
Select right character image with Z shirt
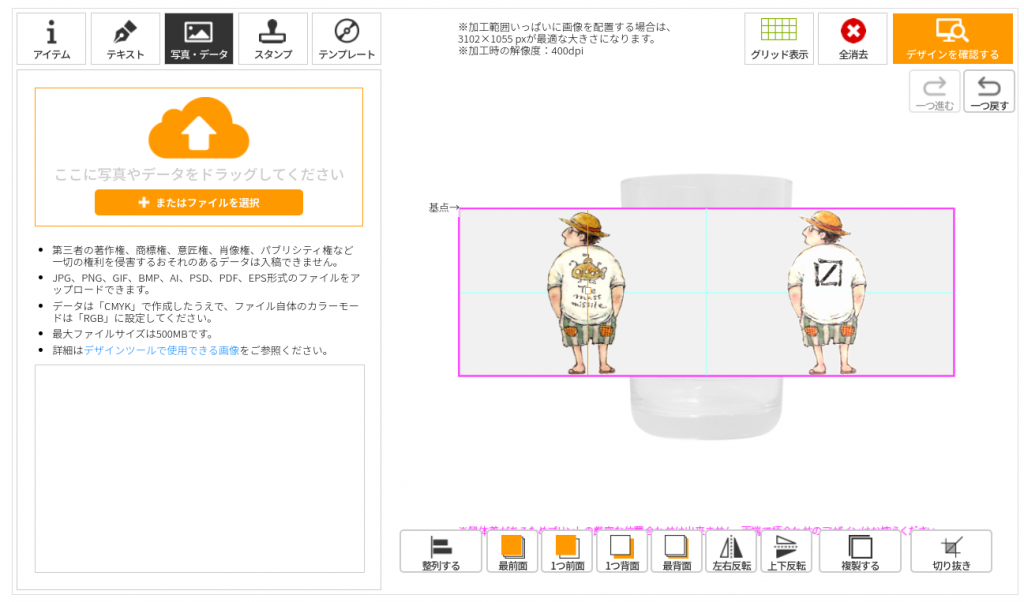pyautogui.click(x=827, y=292)
